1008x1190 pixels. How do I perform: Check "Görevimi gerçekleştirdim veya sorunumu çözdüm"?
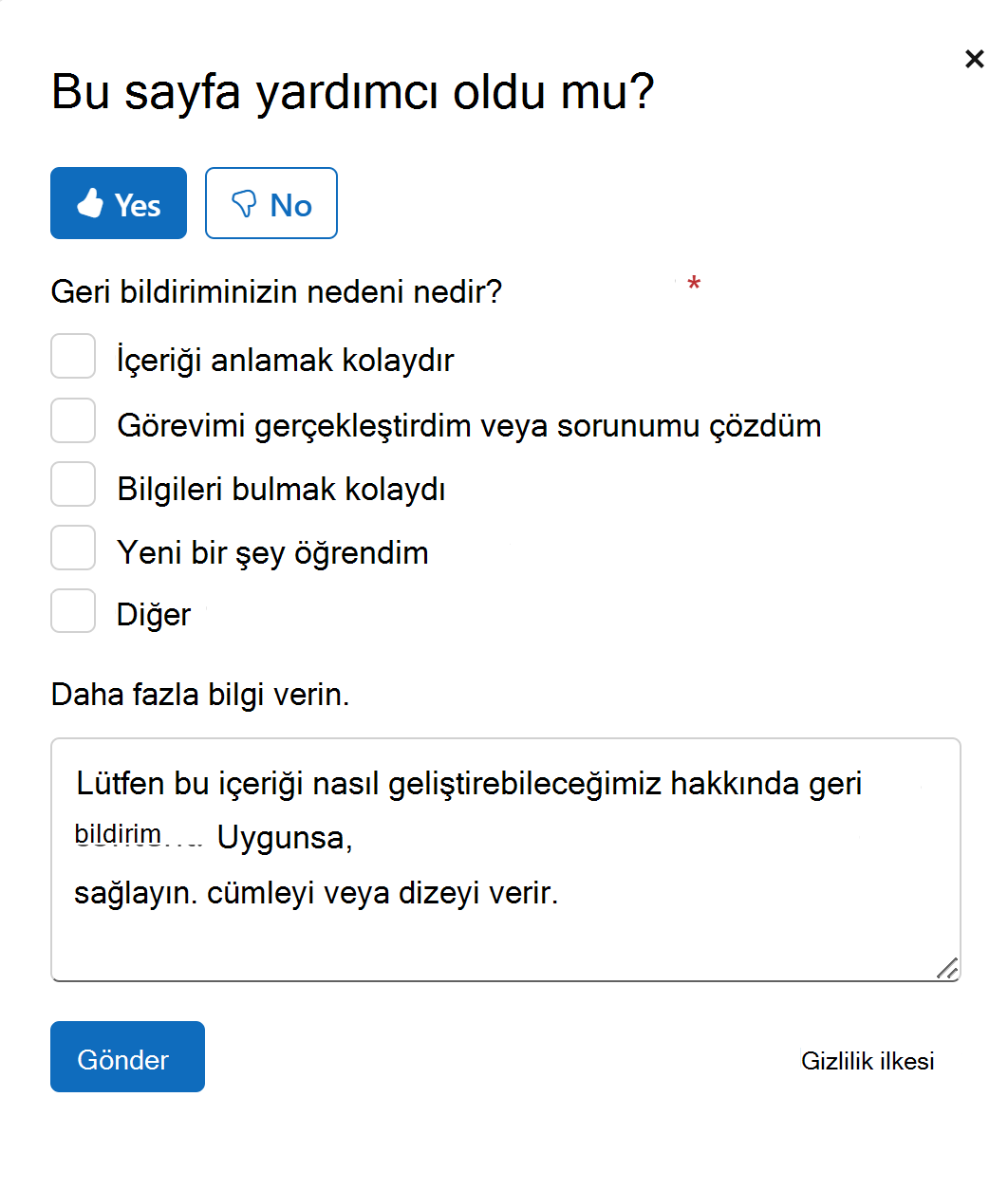click(73, 420)
